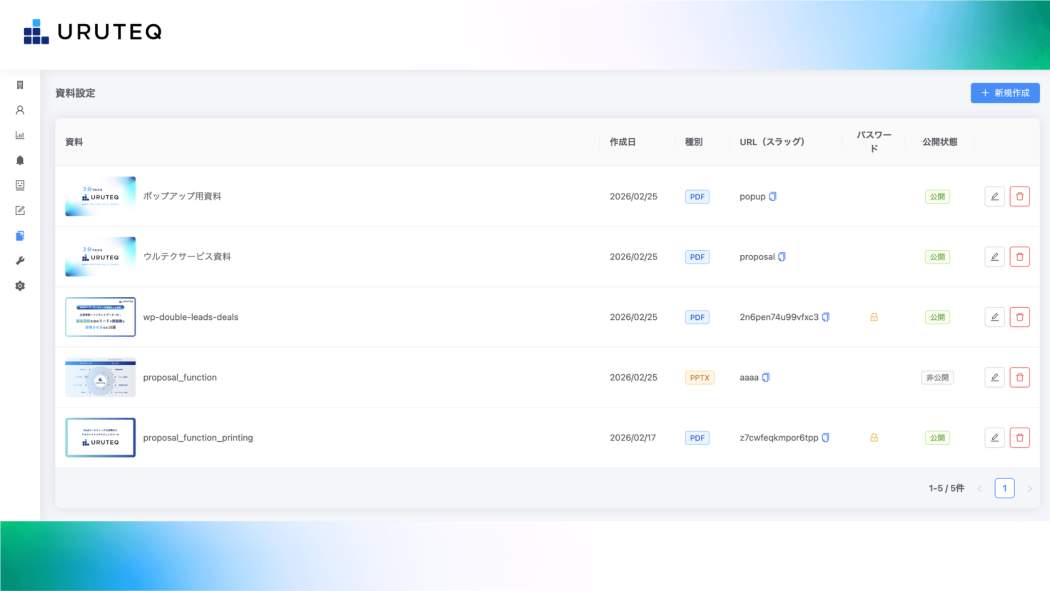Viewport: 1050px width, 591px height.
Task: Open the bar chart analytics sidebar icon
Action: (x=20, y=135)
